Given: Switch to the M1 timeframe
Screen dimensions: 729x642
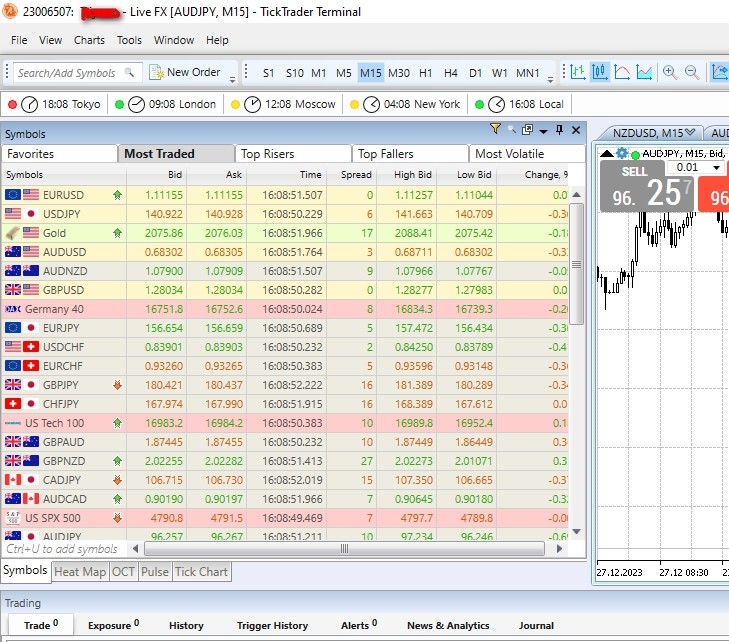Looking at the screenshot, I should click(x=318, y=73).
